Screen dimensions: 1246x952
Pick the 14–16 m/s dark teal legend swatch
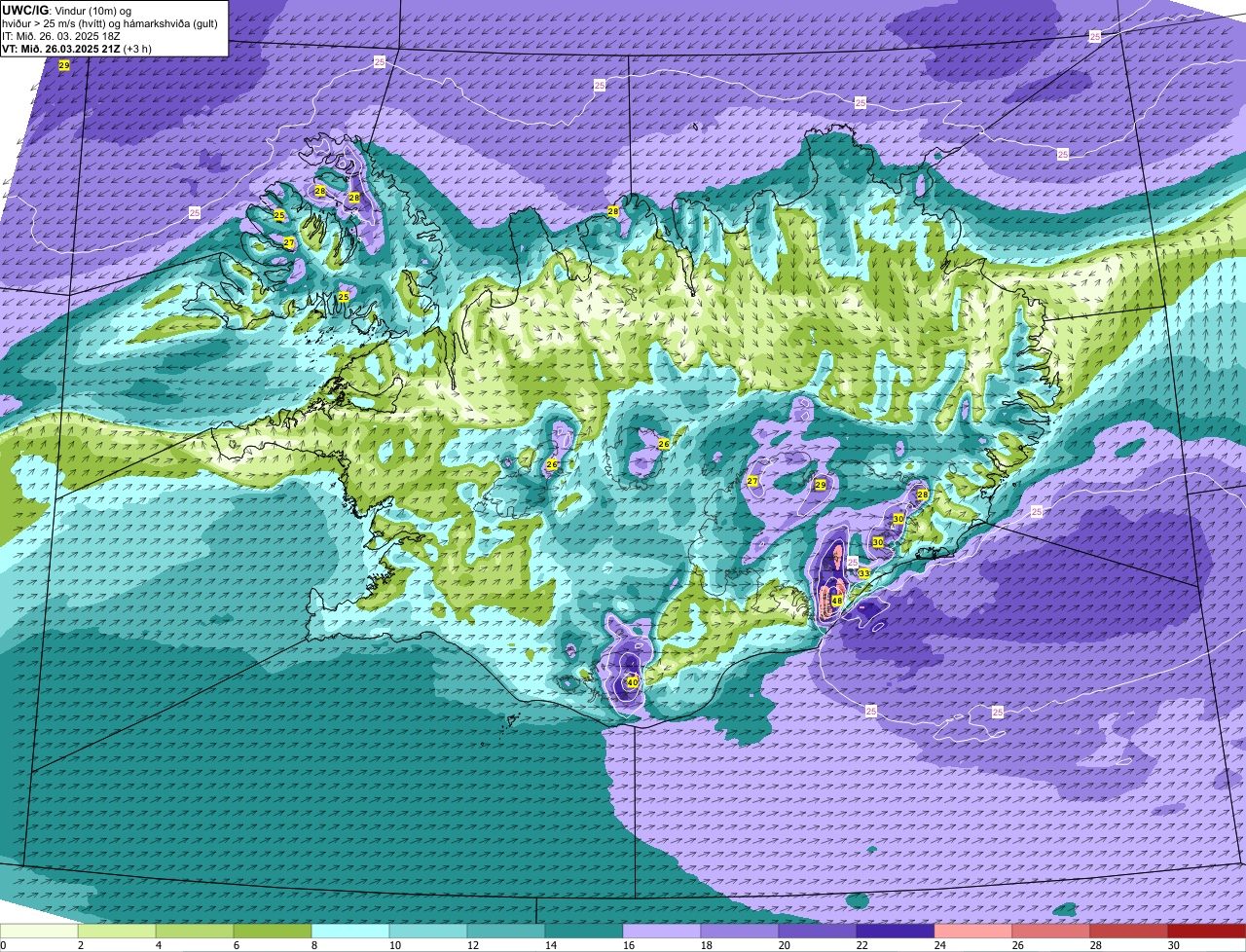pyautogui.click(x=584, y=931)
